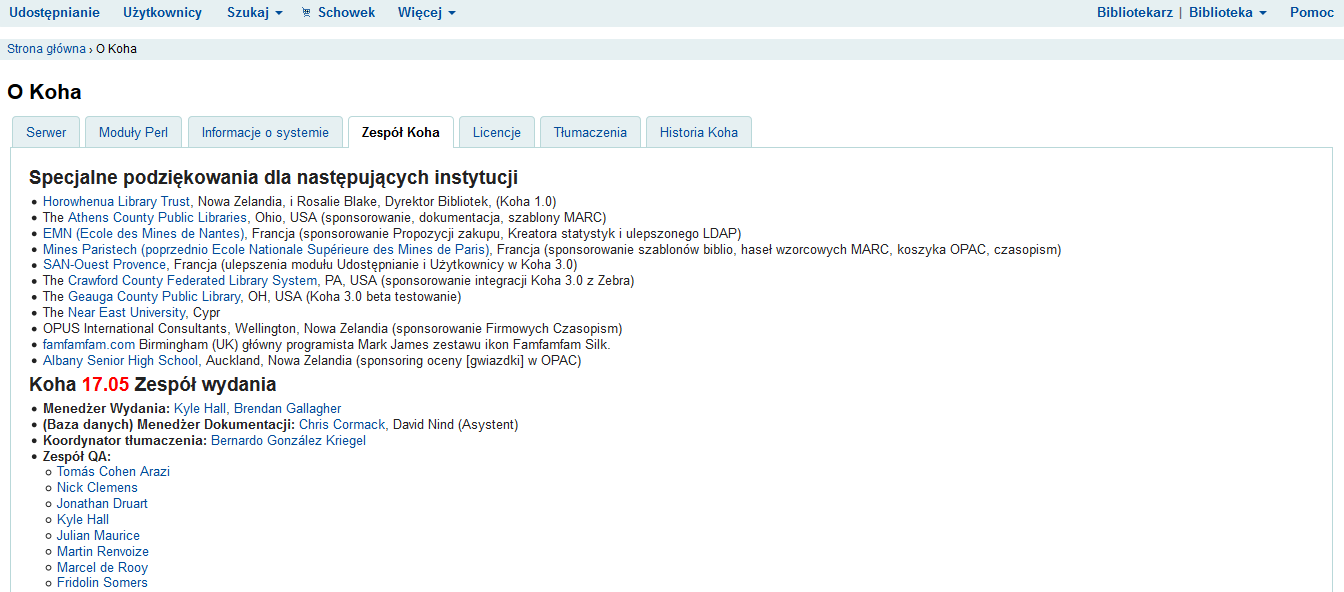Switch to the Moduły Perl tab
The image size is (1344, 592).
coord(134,132)
